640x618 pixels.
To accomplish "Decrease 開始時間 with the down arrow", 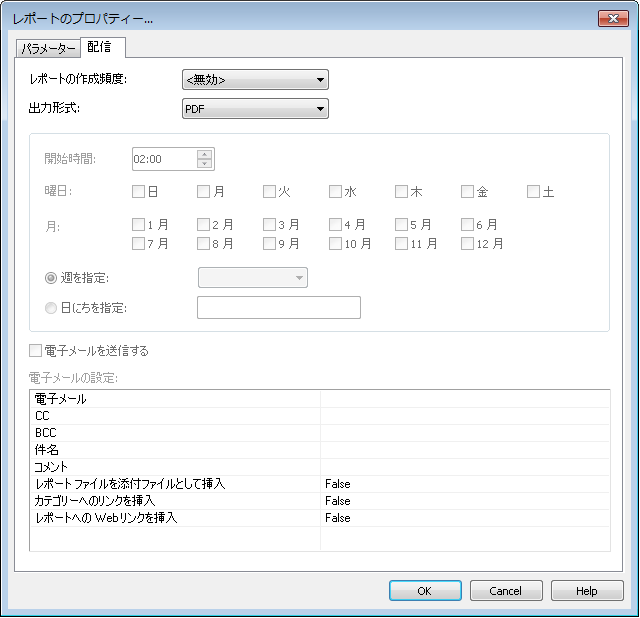I will coord(204,164).
